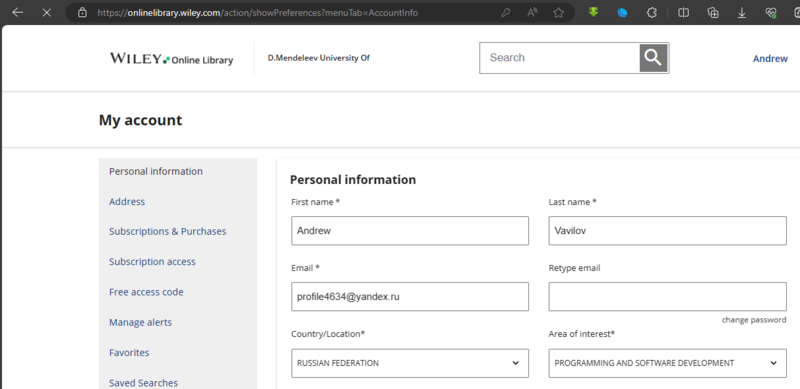The width and height of the screenshot is (800, 389).
Task: Stop page loading with the X button
Action: pos(46,12)
